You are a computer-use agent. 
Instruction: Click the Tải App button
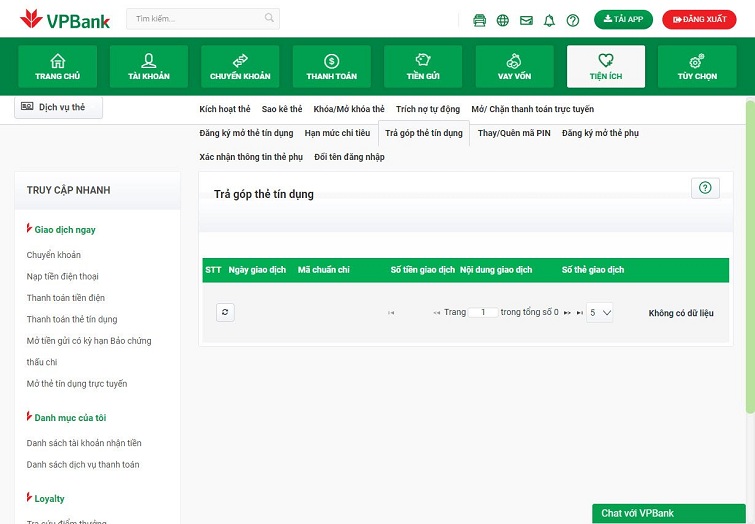tap(623, 19)
